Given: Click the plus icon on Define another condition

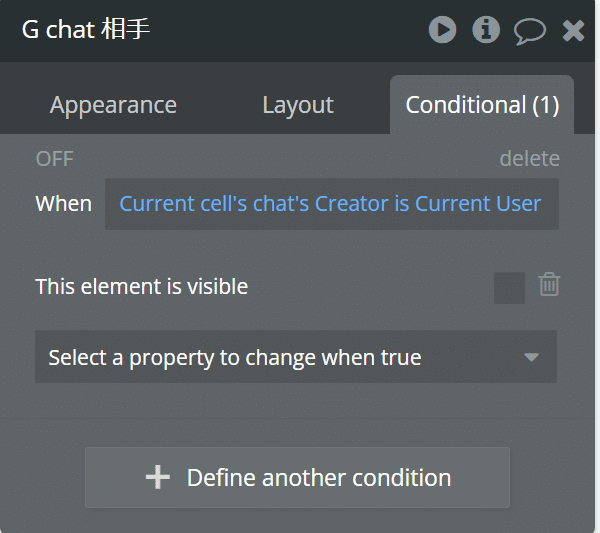Looking at the screenshot, I should tap(158, 478).
